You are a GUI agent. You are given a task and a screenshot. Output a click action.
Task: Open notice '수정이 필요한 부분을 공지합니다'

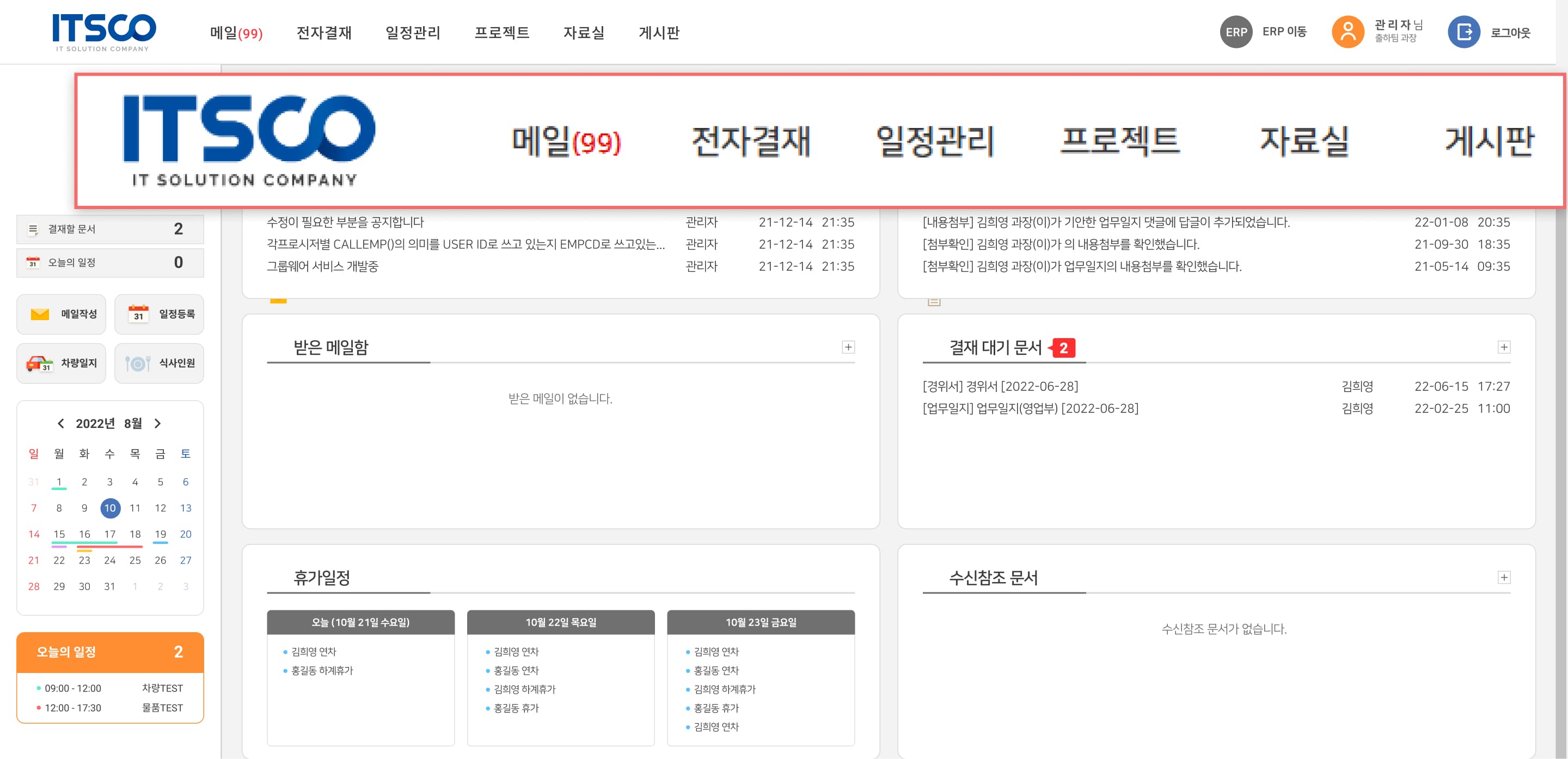[x=345, y=222]
